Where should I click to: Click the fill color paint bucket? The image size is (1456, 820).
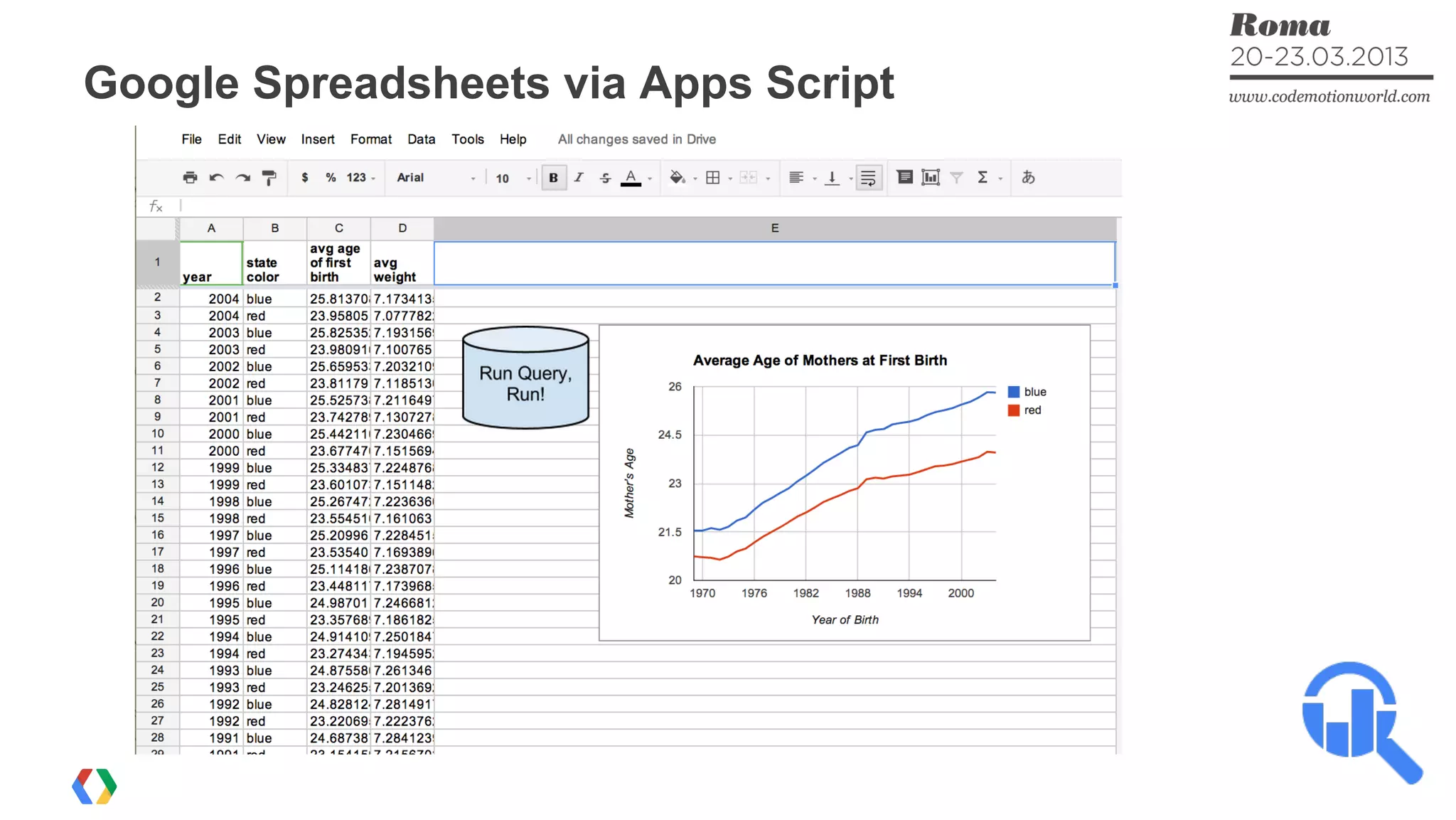coord(677,178)
